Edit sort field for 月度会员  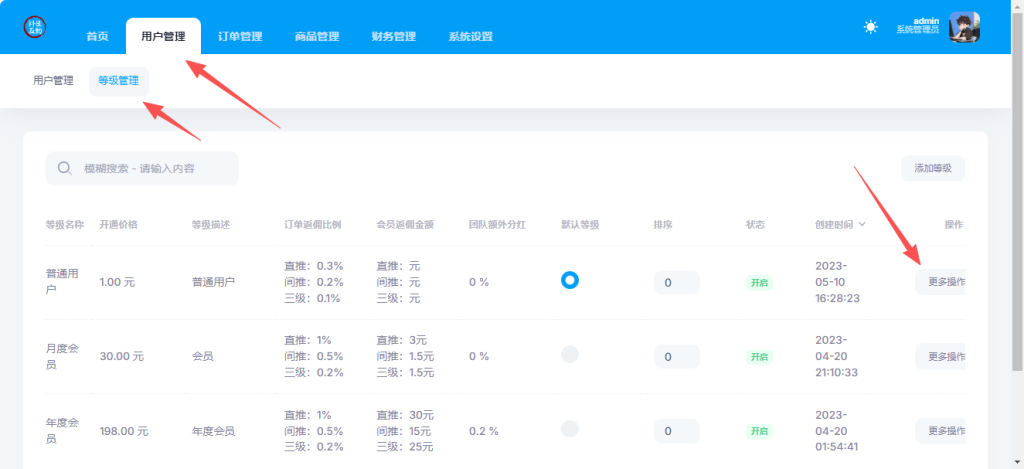677,357
